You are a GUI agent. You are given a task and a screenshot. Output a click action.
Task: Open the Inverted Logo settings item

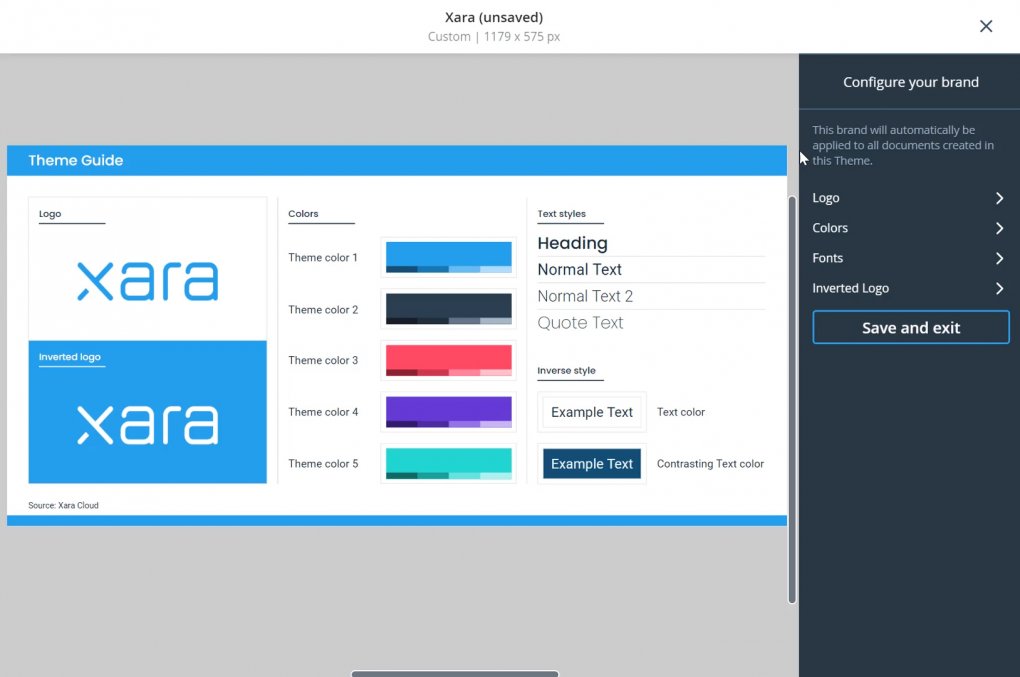point(909,288)
